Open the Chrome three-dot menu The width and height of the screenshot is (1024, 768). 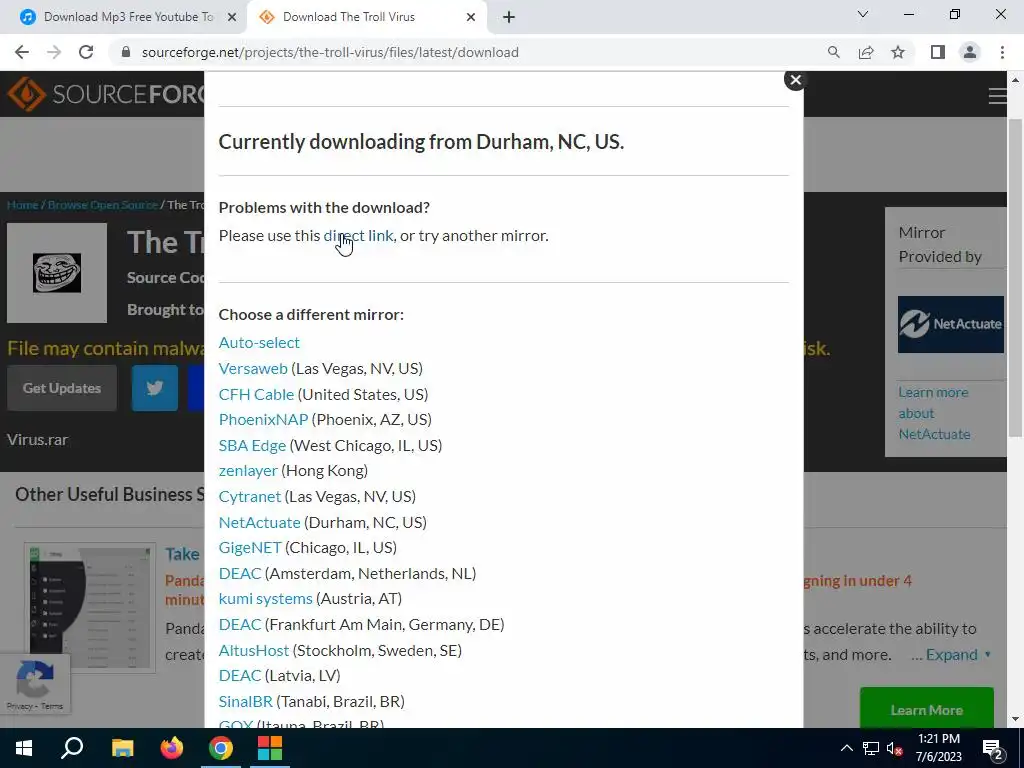tap(1002, 52)
